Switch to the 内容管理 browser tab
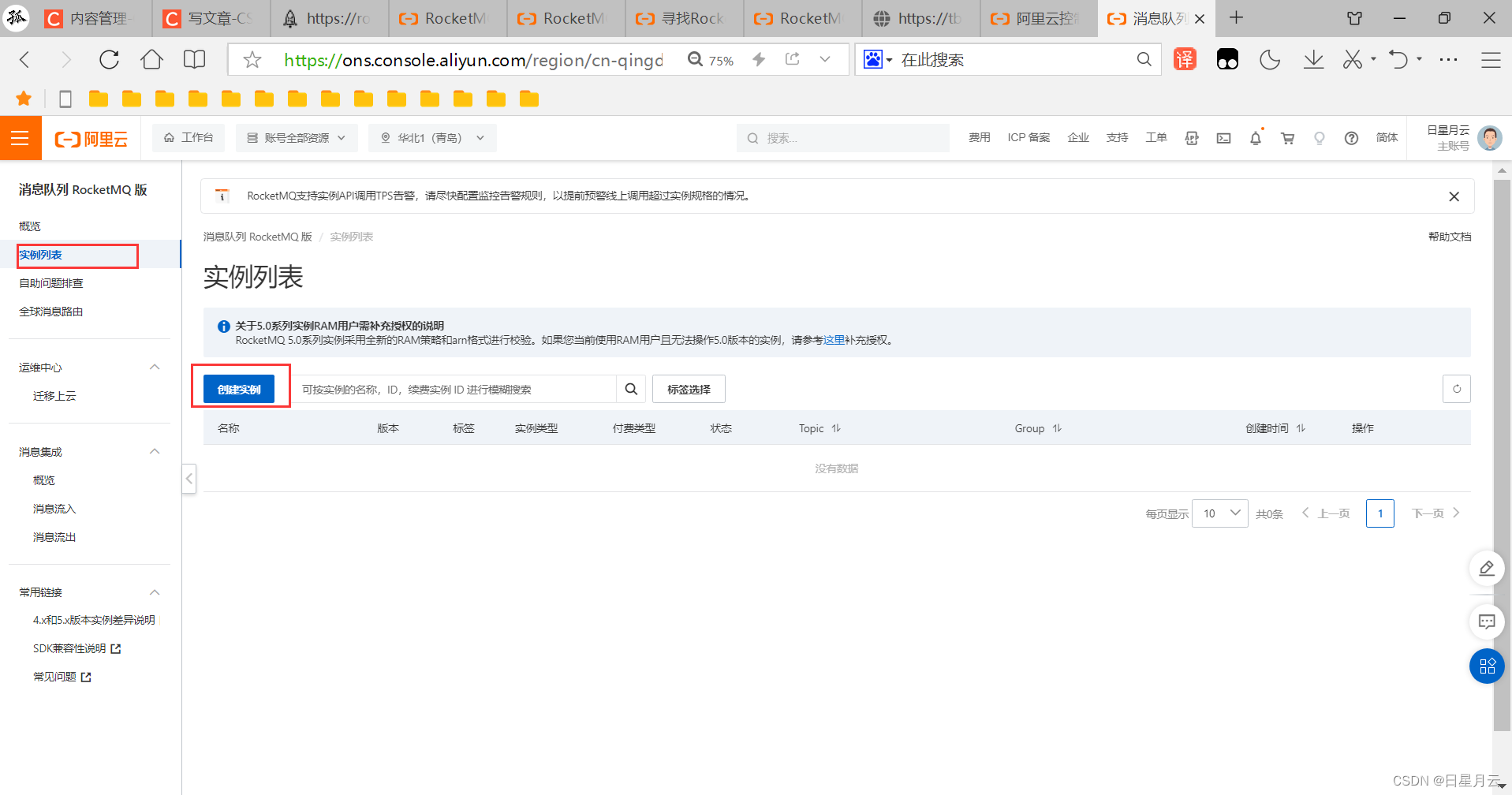Screen dimensions: 1512x795 [92, 18]
